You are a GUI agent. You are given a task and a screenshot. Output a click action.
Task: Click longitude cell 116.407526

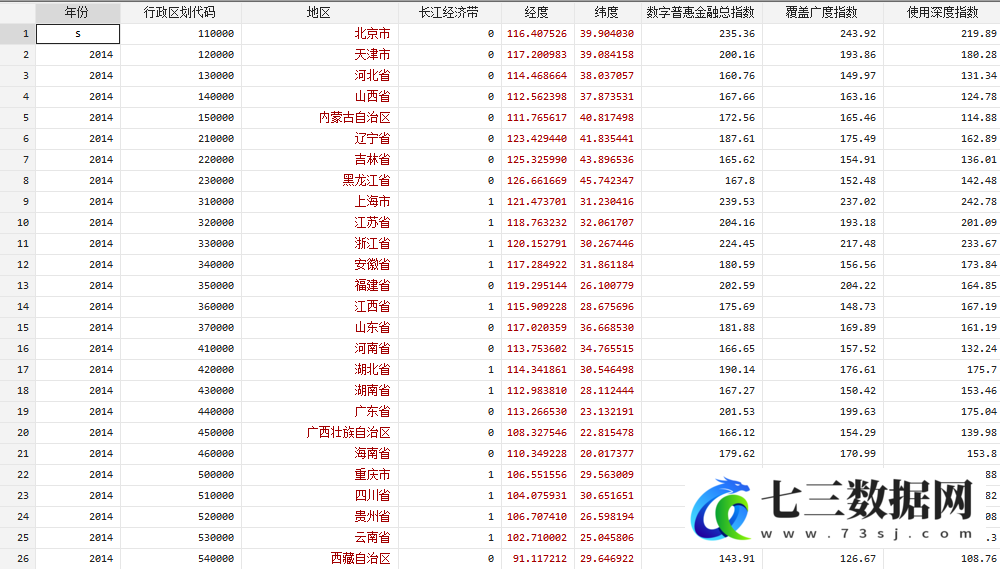(536, 33)
